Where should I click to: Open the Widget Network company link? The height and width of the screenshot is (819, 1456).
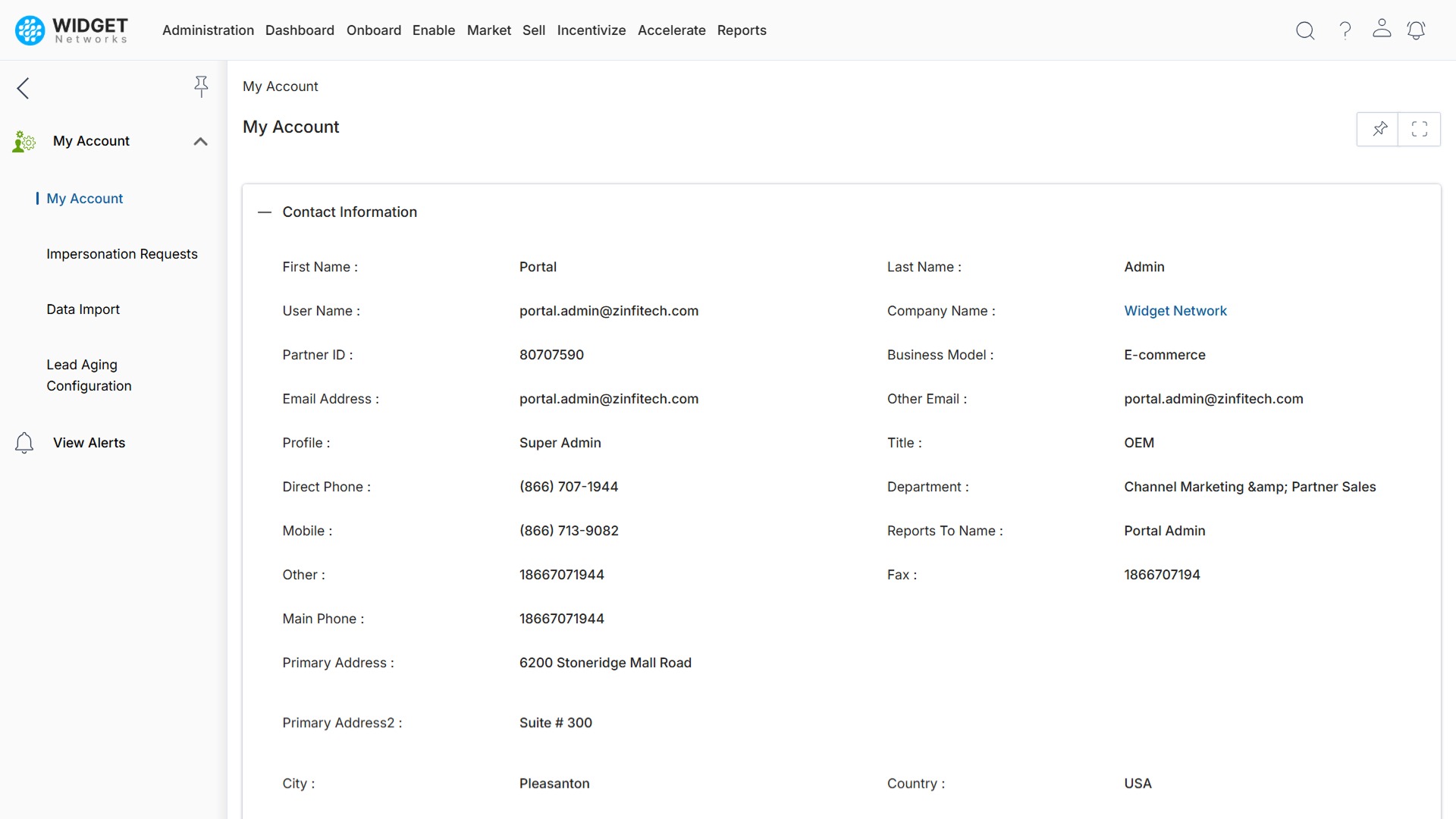tap(1175, 310)
